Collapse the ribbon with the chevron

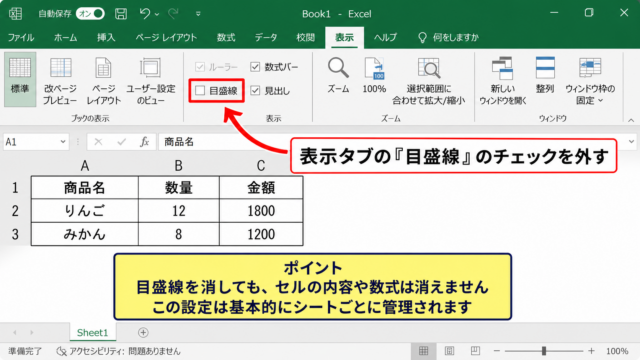(x=631, y=120)
